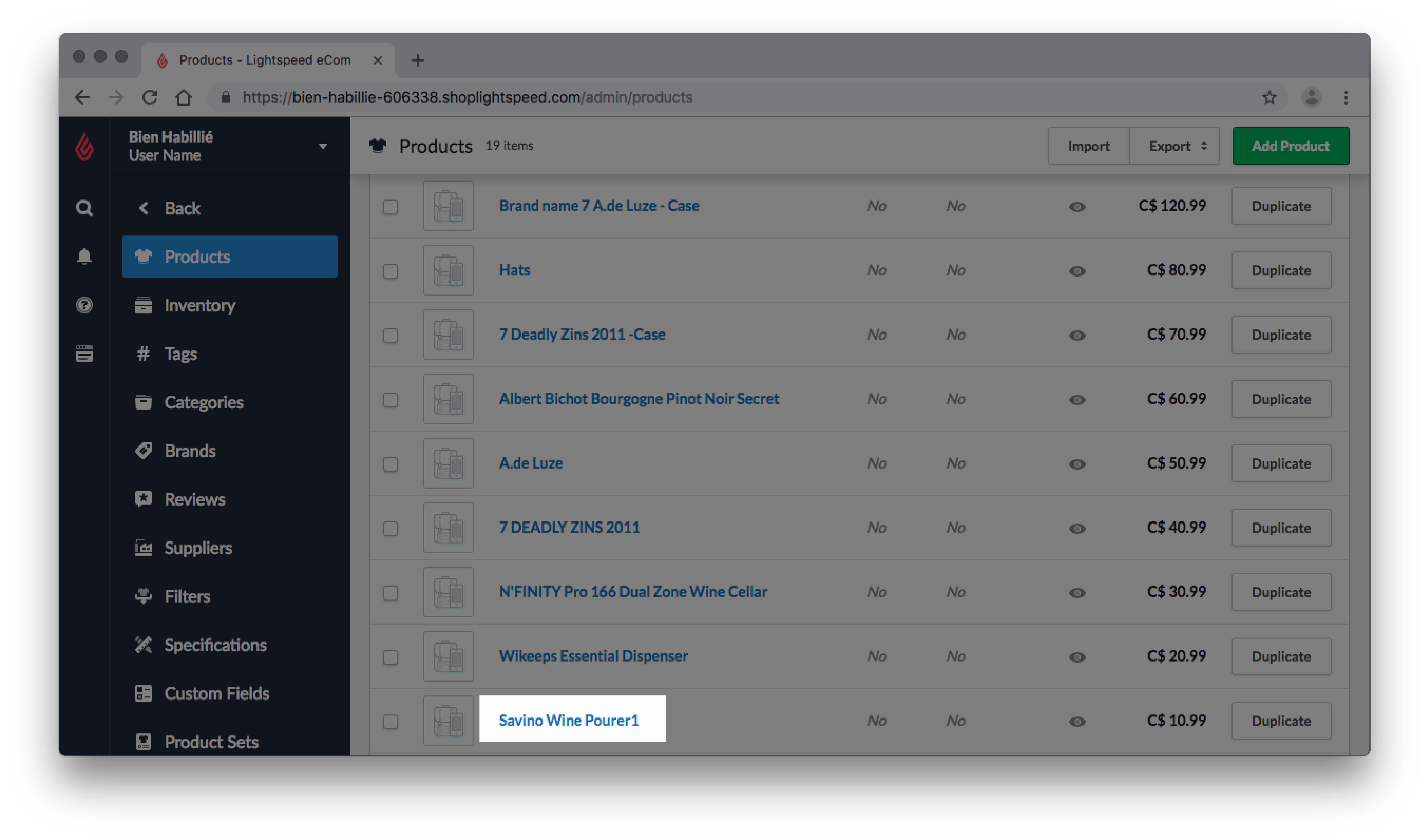Open the sidebar search magnifier icon

84,208
